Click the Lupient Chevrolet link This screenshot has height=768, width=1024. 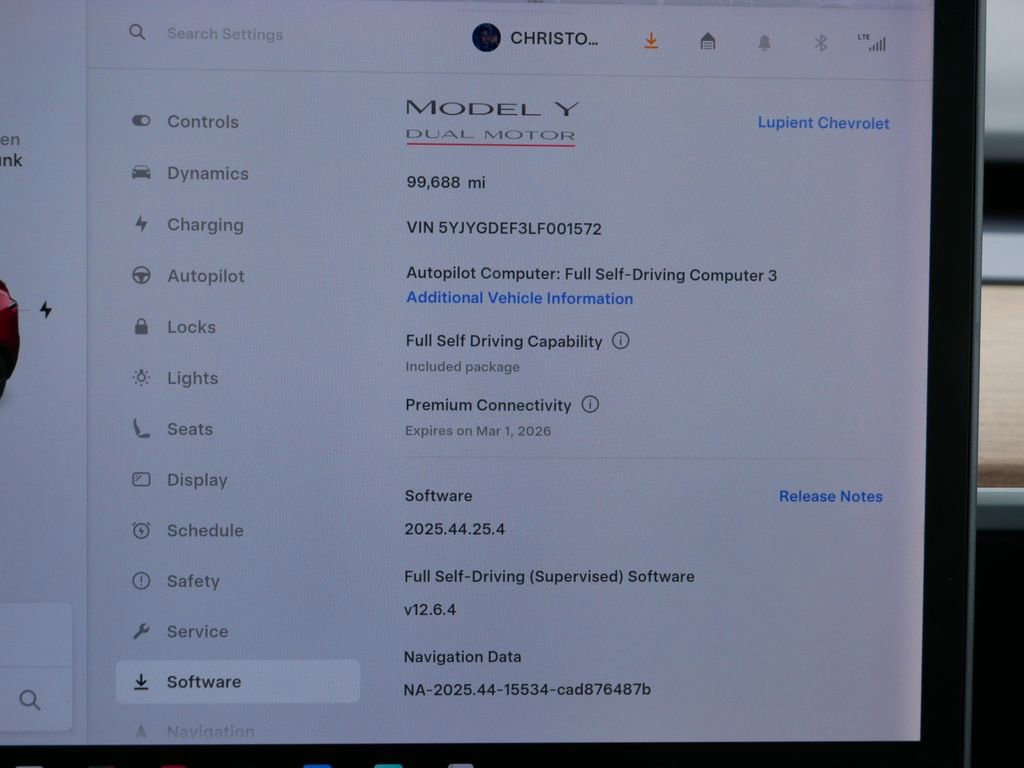click(823, 123)
